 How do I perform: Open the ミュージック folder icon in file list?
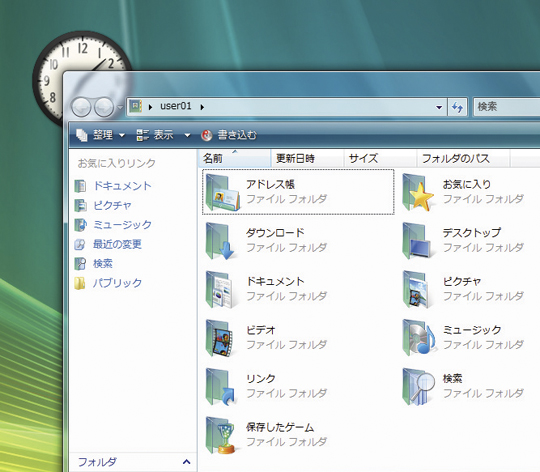[x=419, y=338]
